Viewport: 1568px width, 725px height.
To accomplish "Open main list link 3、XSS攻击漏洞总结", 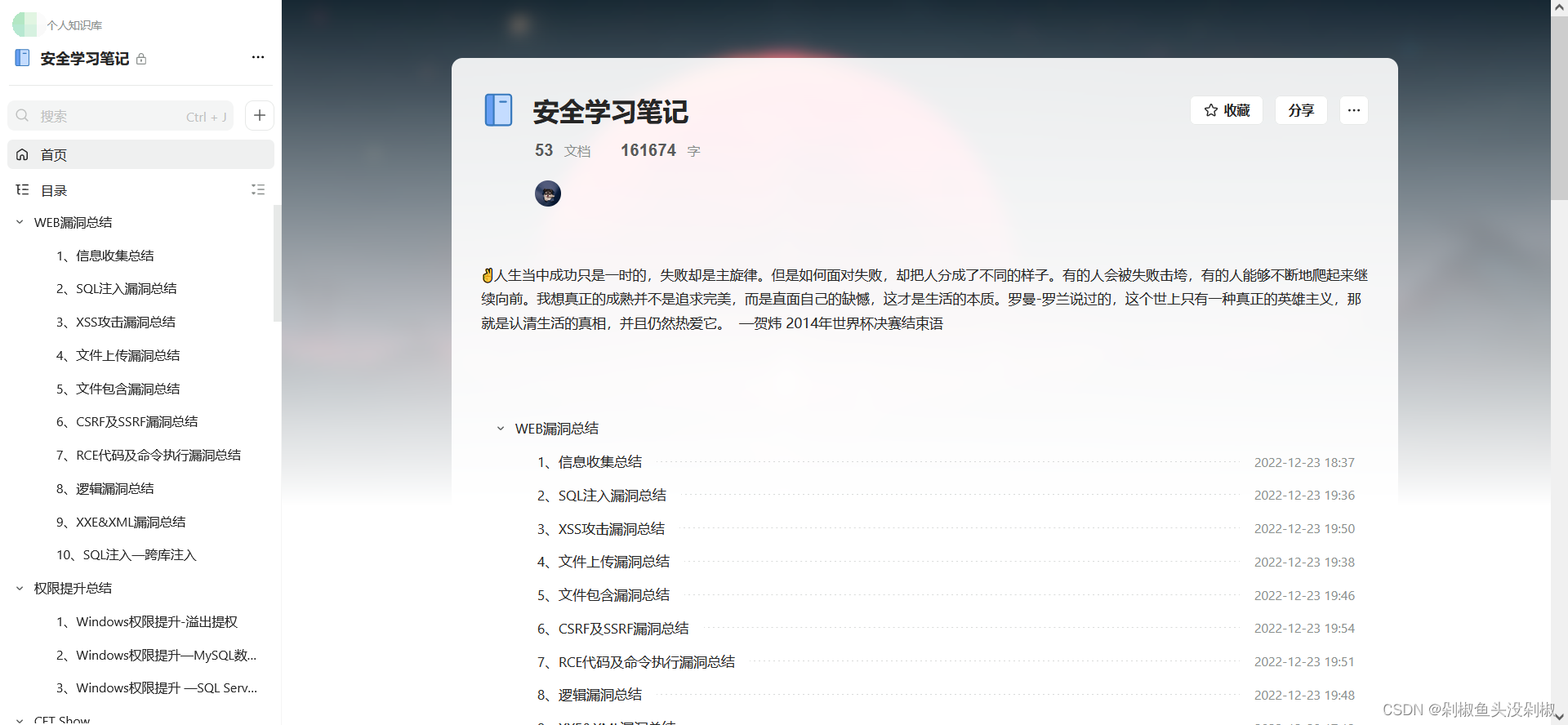I will point(601,529).
